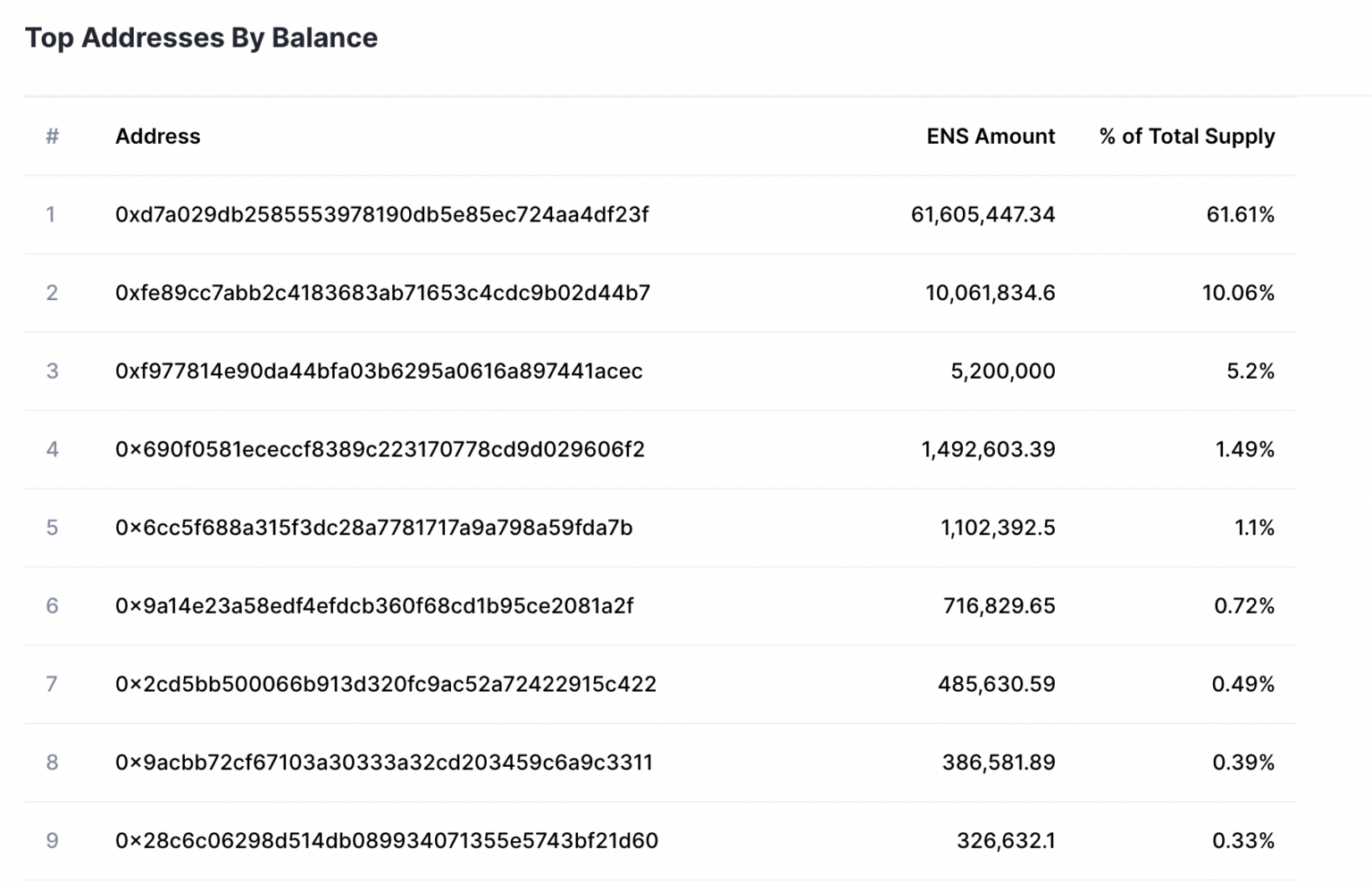Viewport: 1372px width, 883px height.
Task: Open address 0x9a14e23a58ed... in row 6
Action: click(x=374, y=606)
